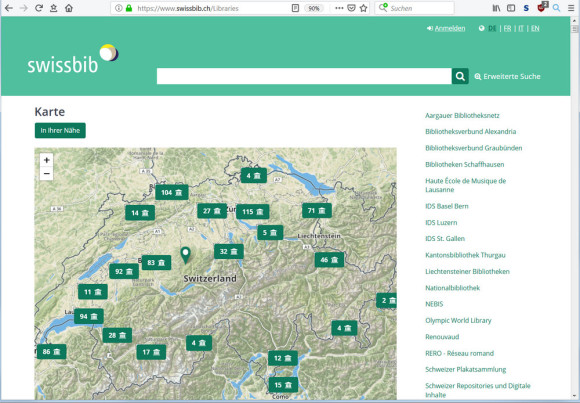This screenshot has width=580, height=403.
Task: Open the 46 libraries cluster
Action: coord(329,260)
